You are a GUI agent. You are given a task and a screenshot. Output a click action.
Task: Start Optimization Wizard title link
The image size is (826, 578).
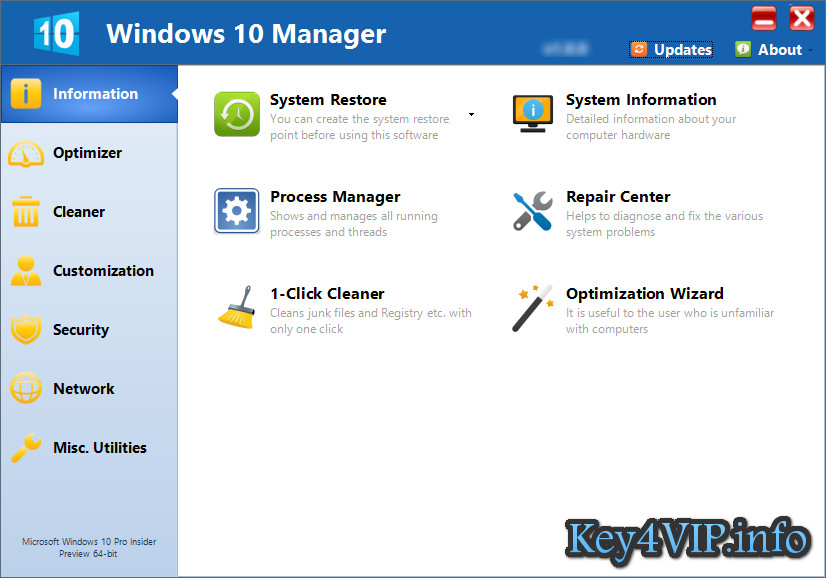[x=645, y=293]
